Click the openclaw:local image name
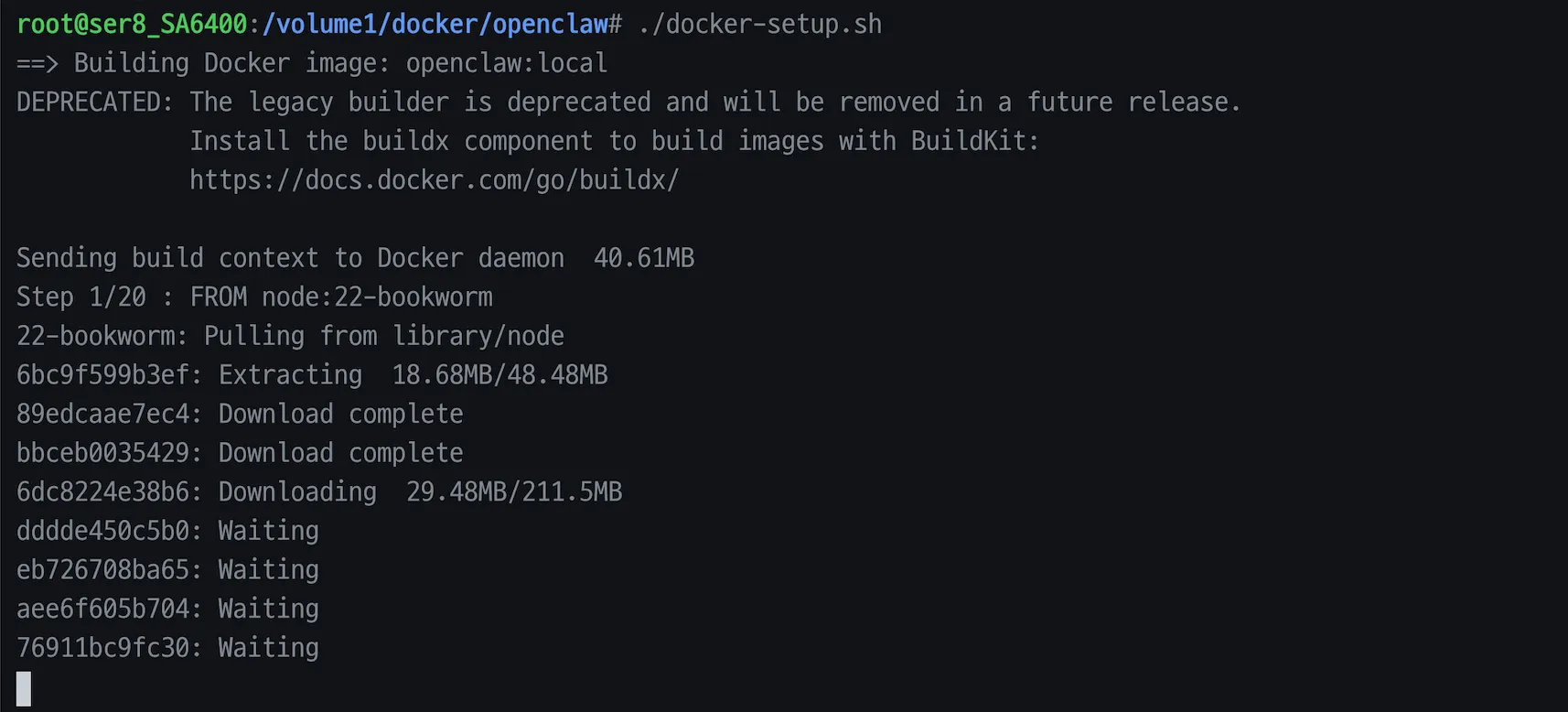Viewport: 1568px width, 712px height. [506, 63]
